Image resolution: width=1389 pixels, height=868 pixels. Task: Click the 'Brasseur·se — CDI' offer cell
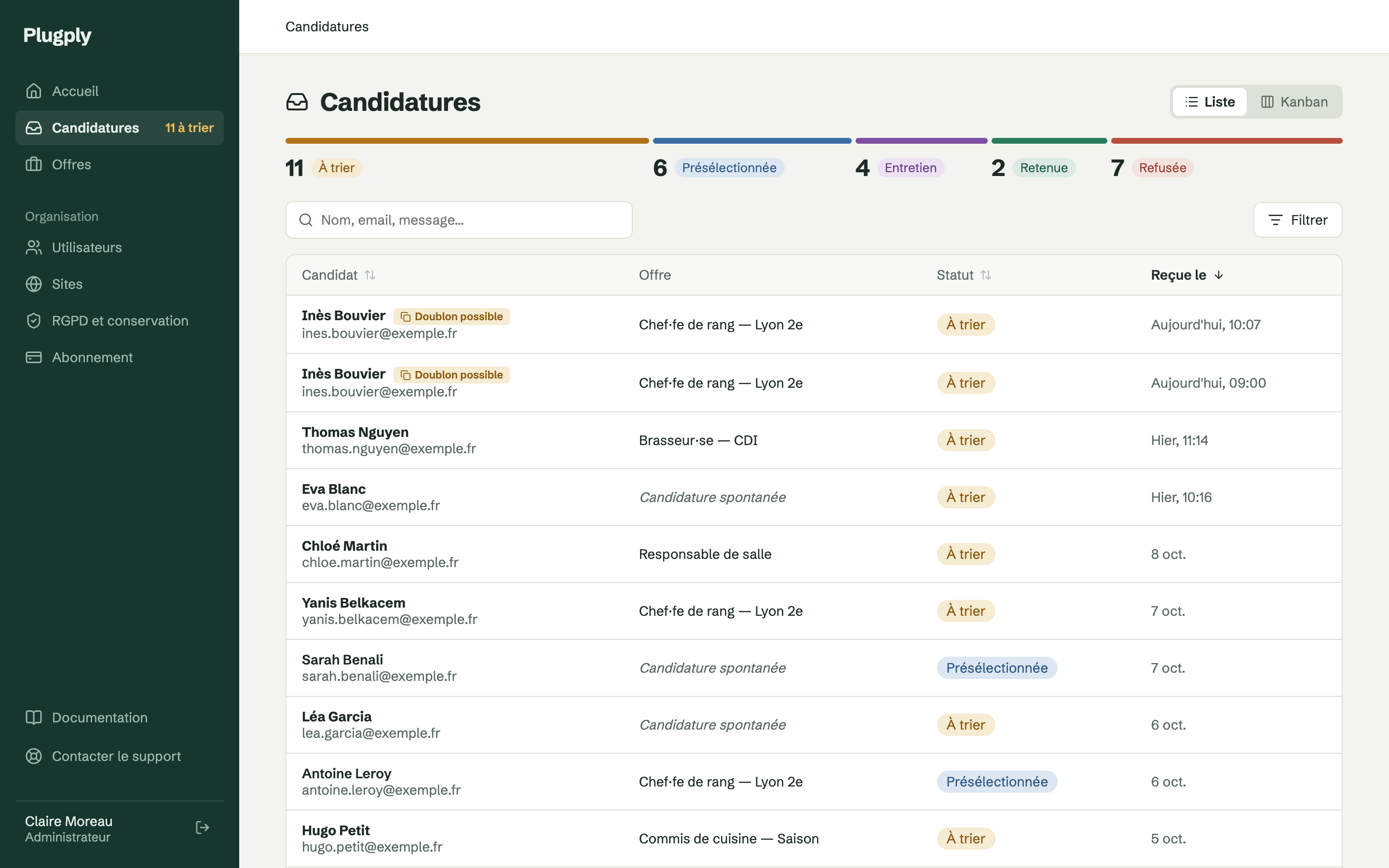click(x=698, y=440)
